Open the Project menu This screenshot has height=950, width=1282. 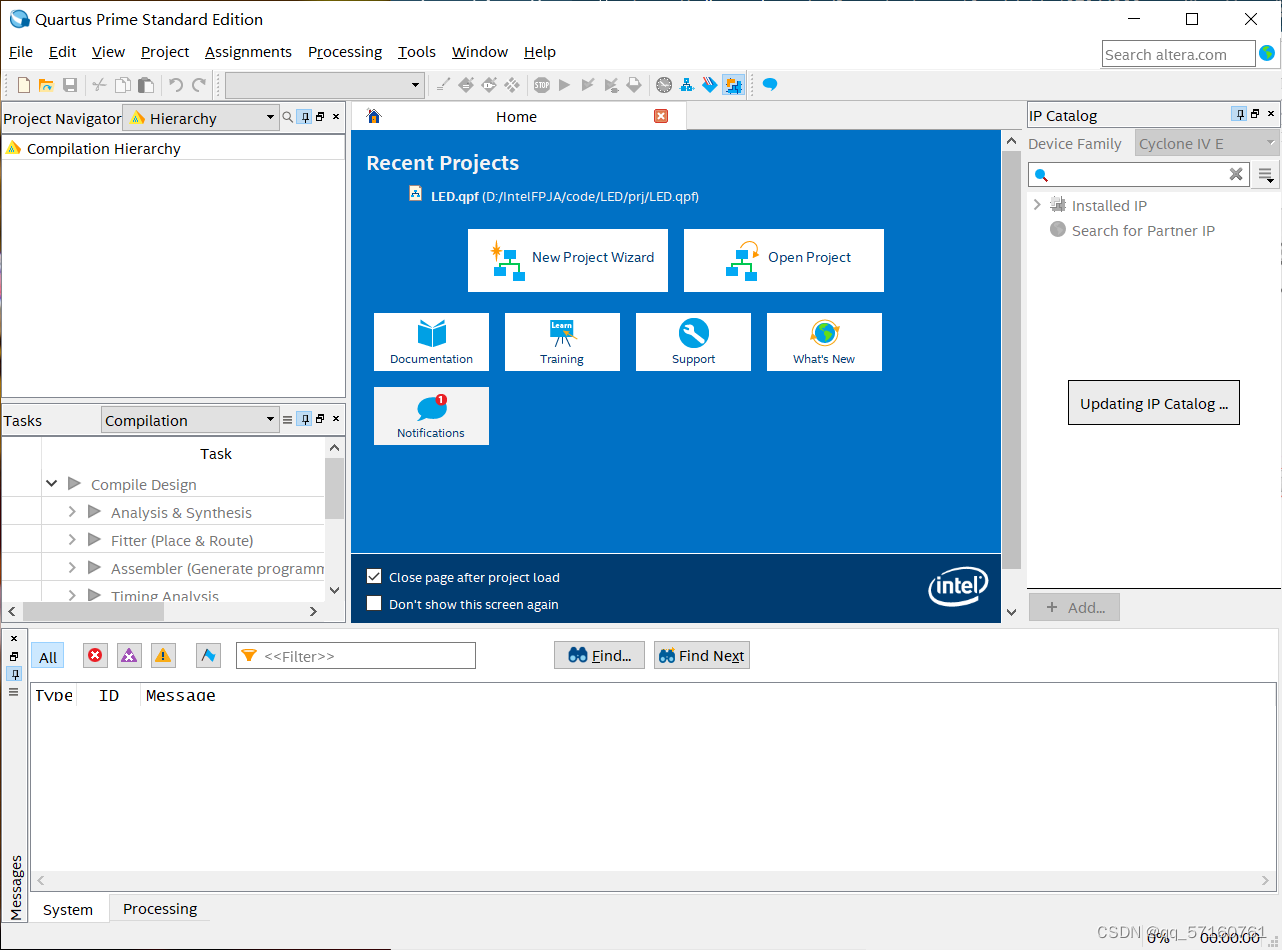coord(165,52)
